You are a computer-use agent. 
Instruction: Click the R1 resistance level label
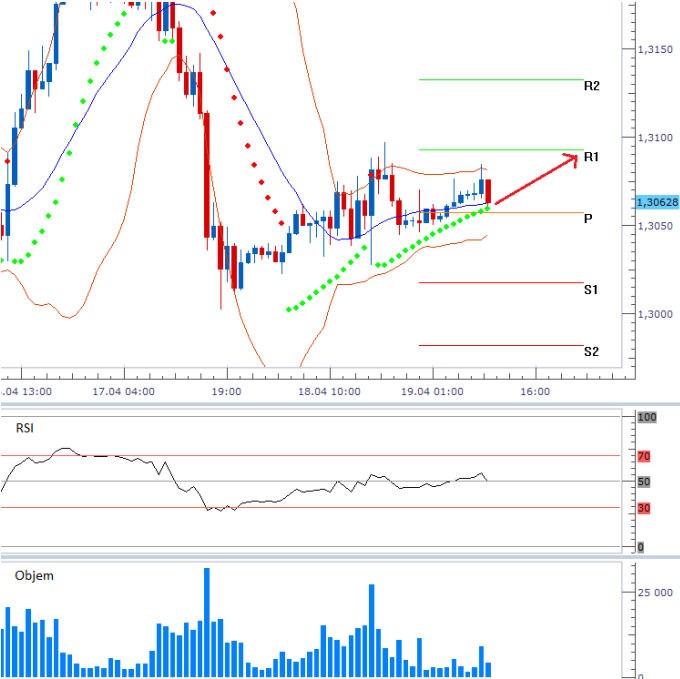592,157
